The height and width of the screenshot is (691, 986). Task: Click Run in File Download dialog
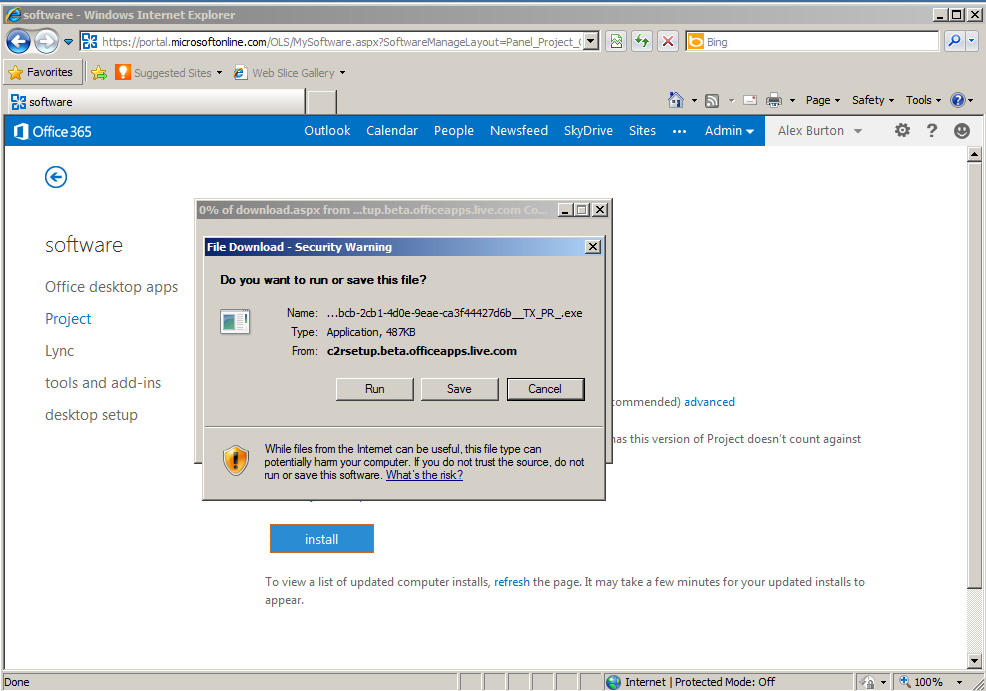(x=375, y=389)
